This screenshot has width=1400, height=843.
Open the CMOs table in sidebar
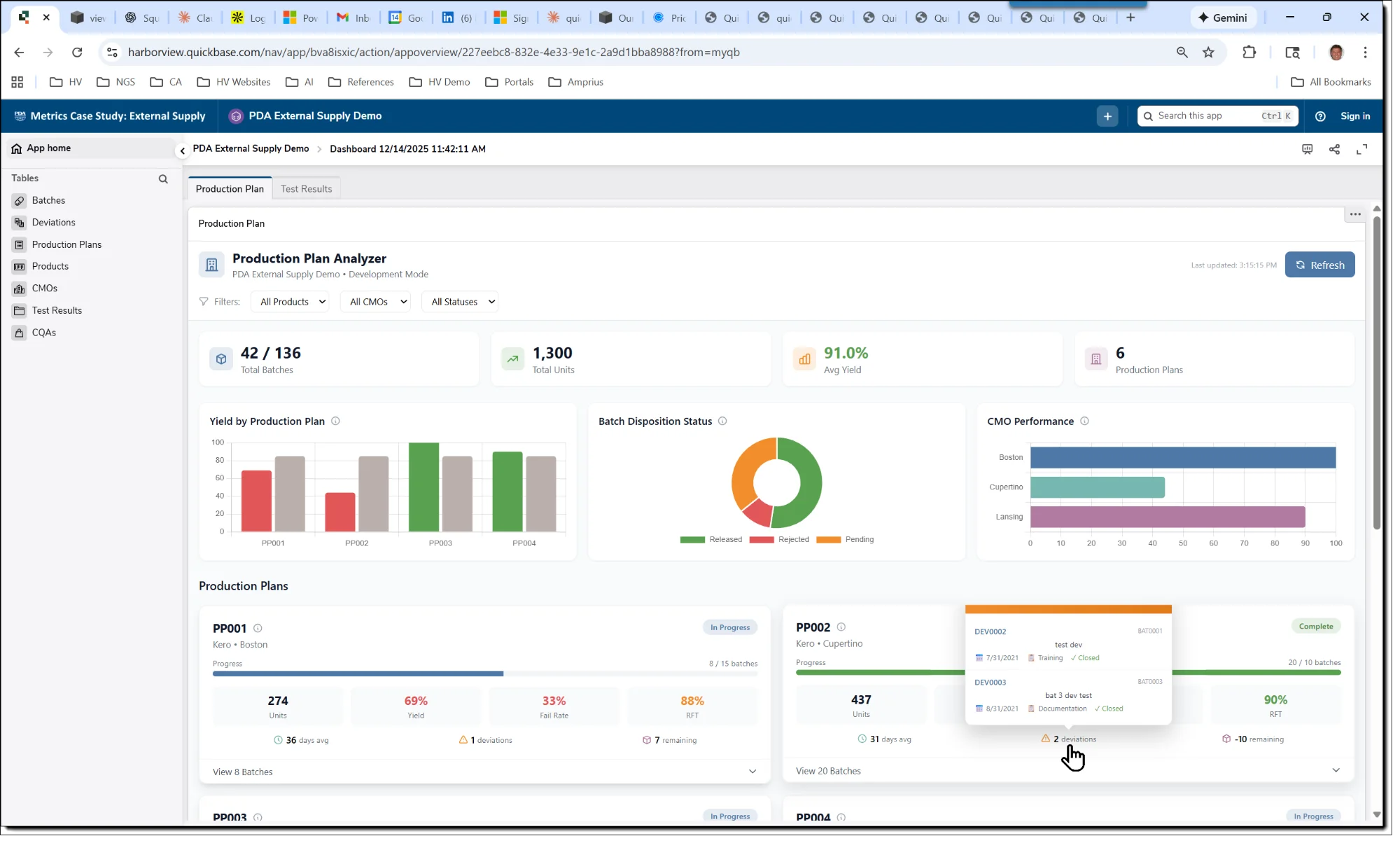[x=44, y=288]
